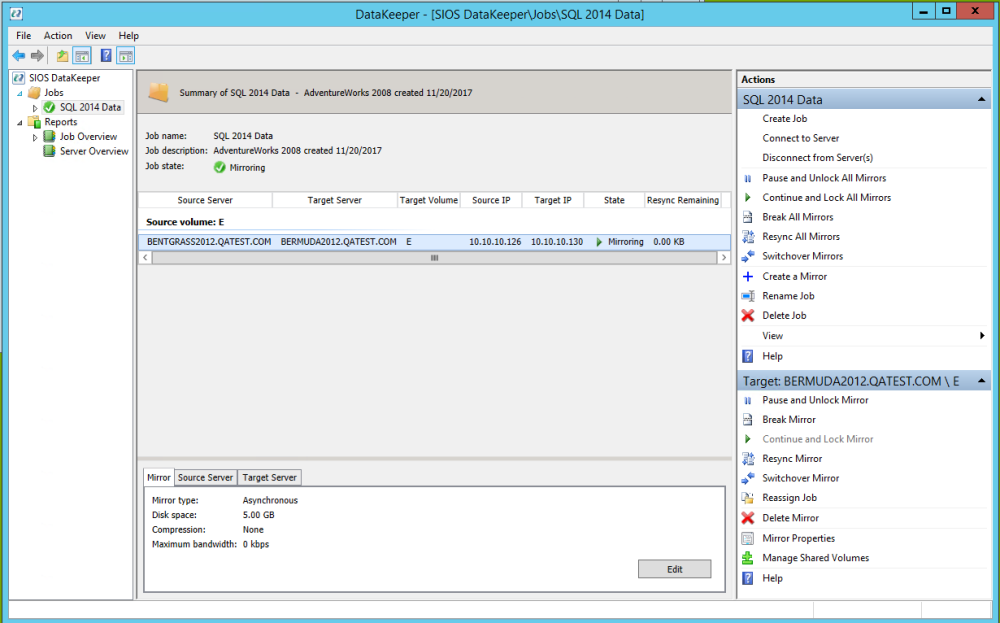The width and height of the screenshot is (1000, 623).
Task: Switch to the Mirror tab
Action: (158, 477)
